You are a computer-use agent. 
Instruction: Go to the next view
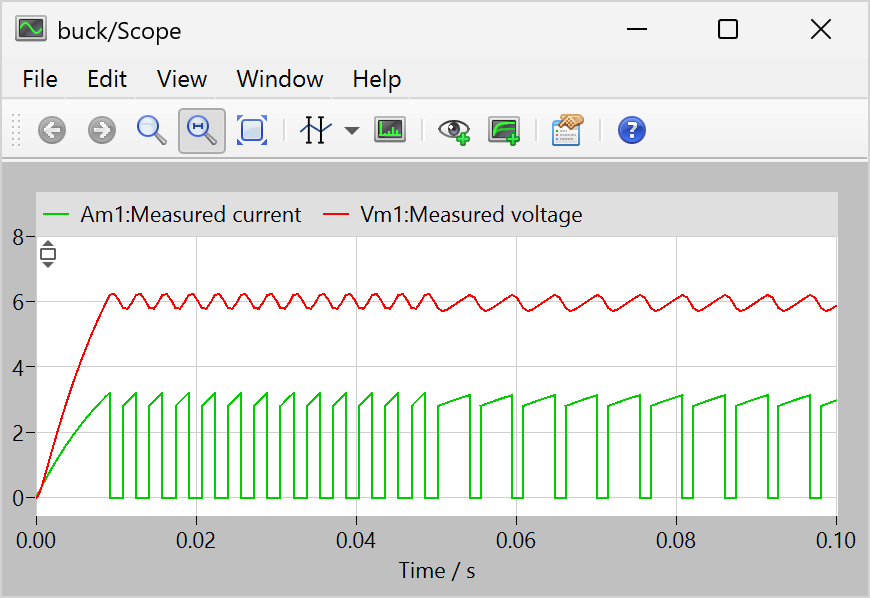coord(102,130)
